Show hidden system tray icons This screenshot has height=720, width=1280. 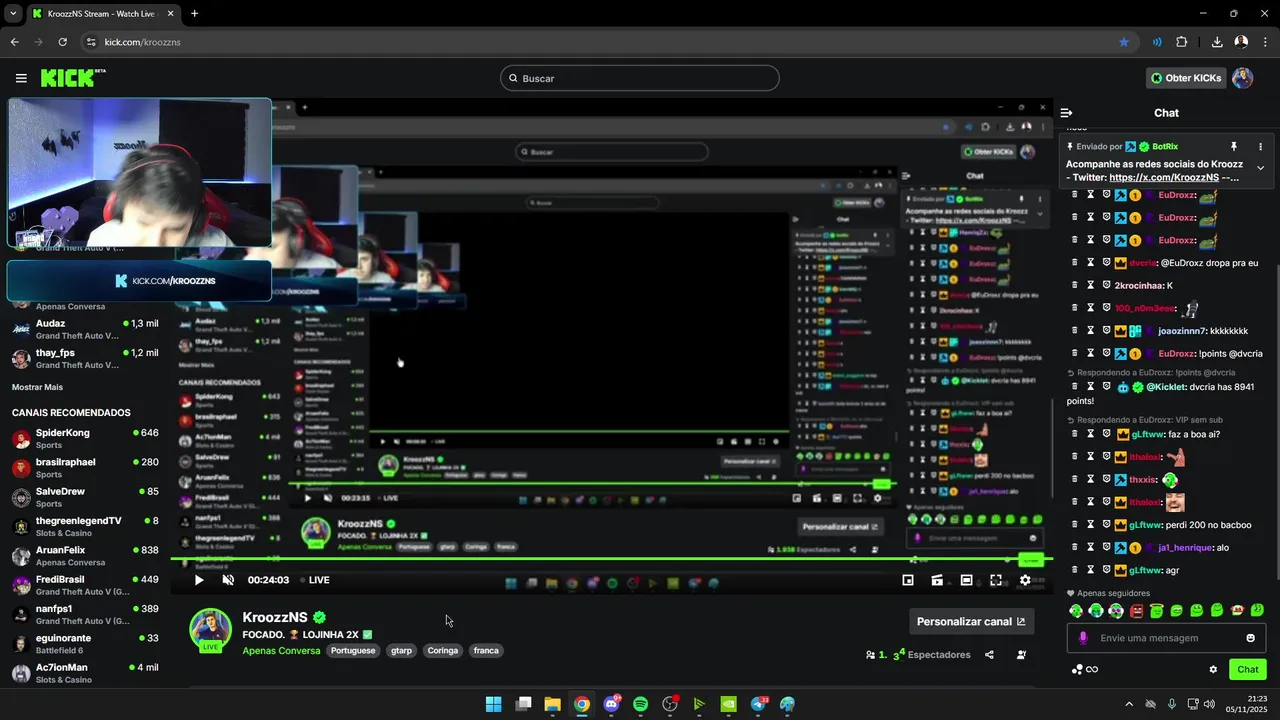point(1129,704)
